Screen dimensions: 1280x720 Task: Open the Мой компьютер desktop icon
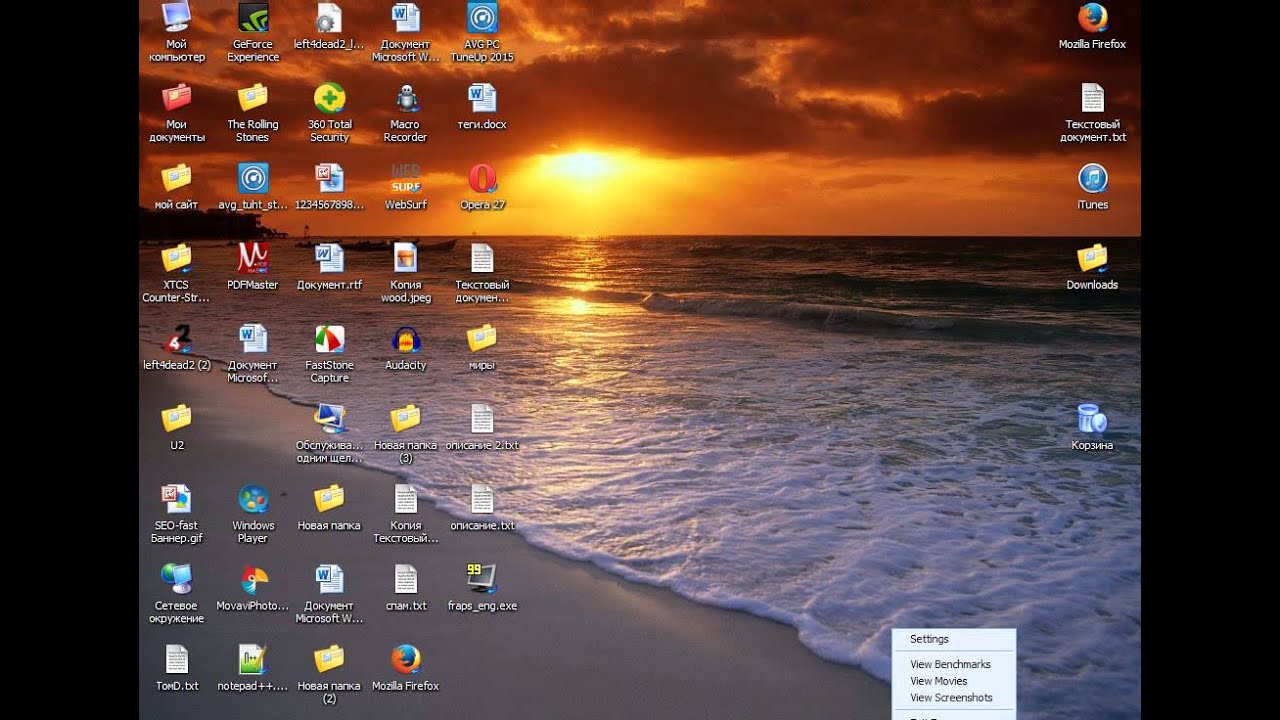coord(177,32)
